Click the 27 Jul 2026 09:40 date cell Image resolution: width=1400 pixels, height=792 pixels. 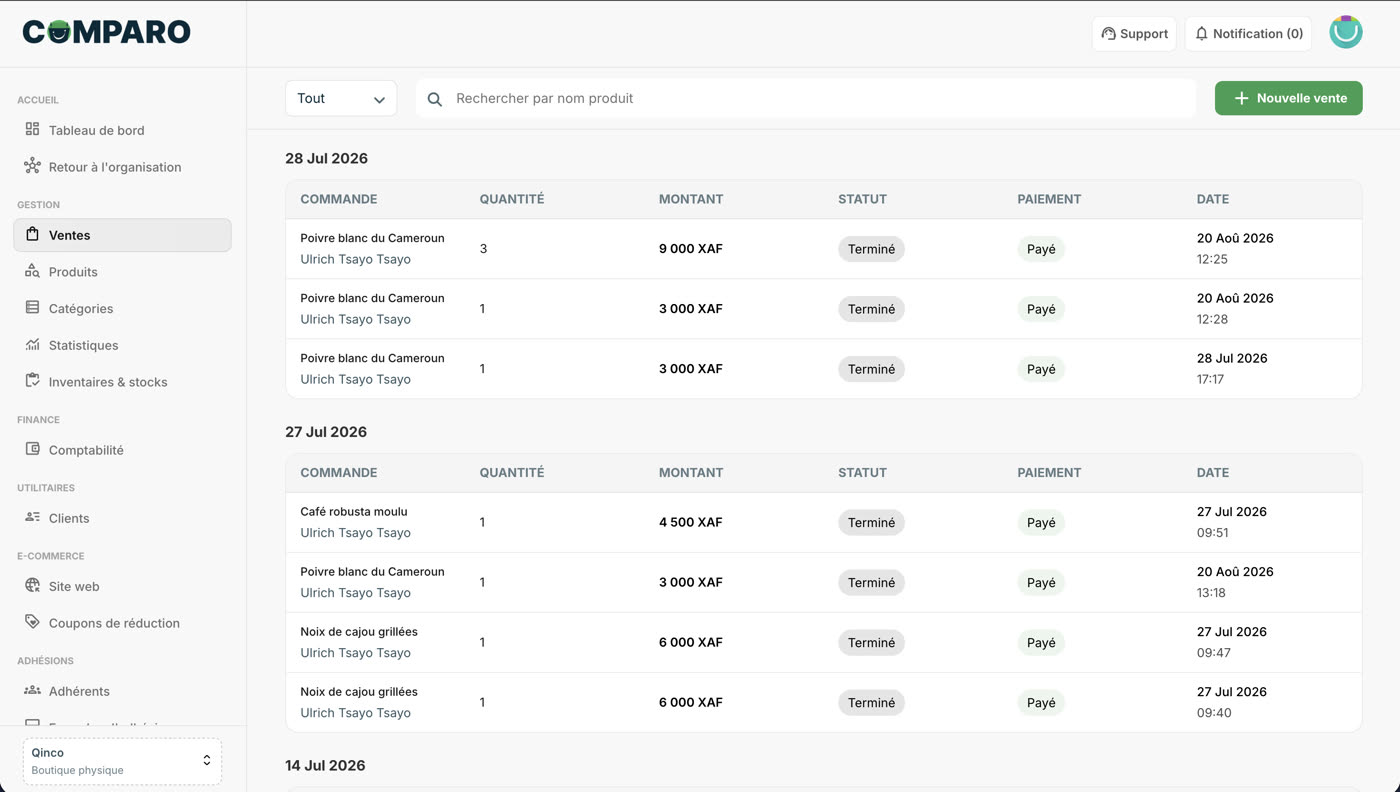pos(1232,702)
